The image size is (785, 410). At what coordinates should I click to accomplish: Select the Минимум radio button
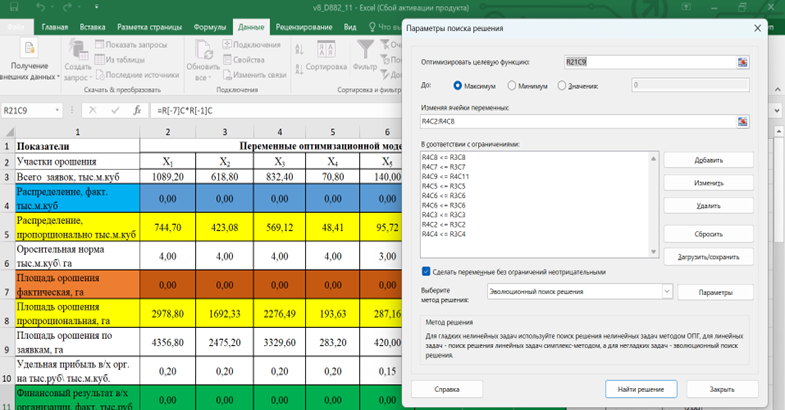pyautogui.click(x=513, y=86)
